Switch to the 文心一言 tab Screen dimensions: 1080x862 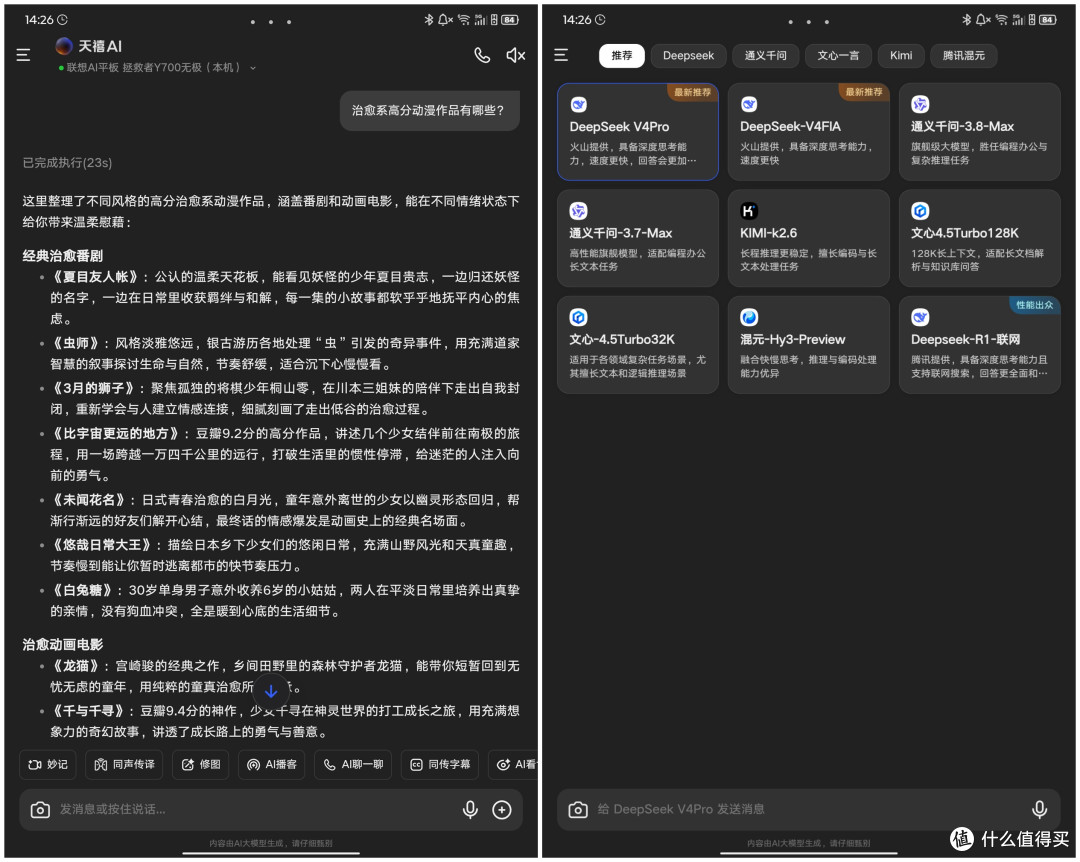click(838, 56)
